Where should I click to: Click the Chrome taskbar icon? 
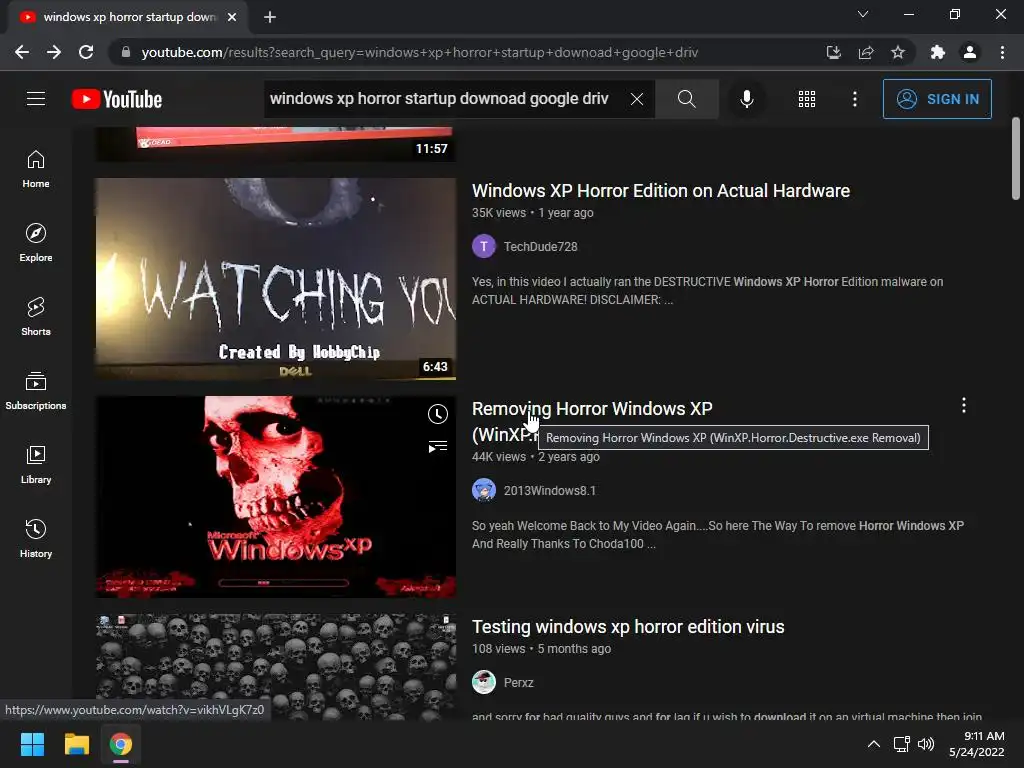121,744
